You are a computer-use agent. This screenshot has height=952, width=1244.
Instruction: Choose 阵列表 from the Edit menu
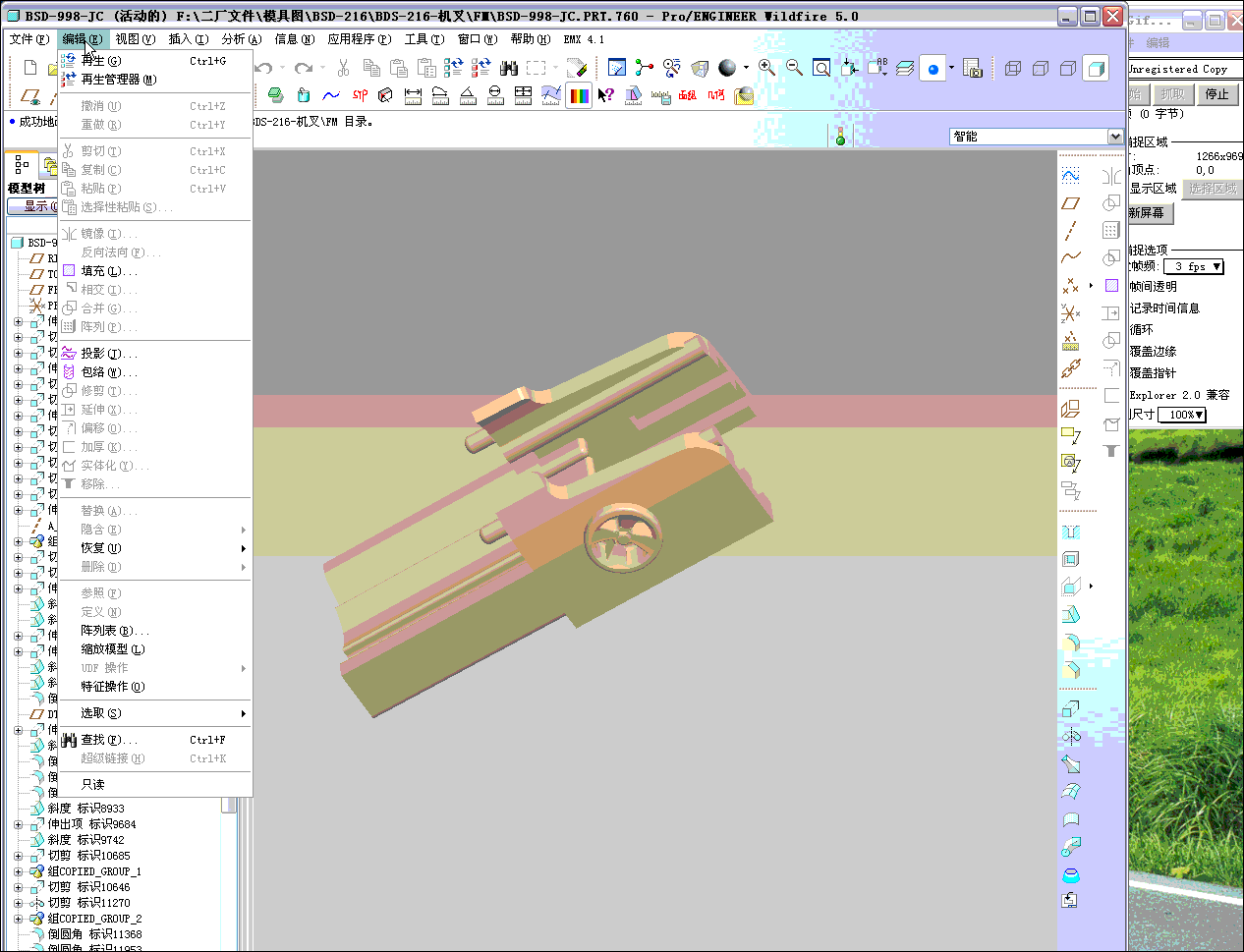tap(154, 631)
